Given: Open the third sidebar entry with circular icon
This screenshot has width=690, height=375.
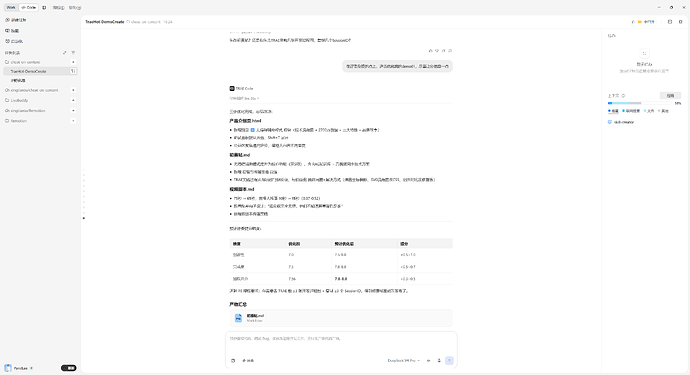Looking at the screenshot, I should [x=14, y=41].
